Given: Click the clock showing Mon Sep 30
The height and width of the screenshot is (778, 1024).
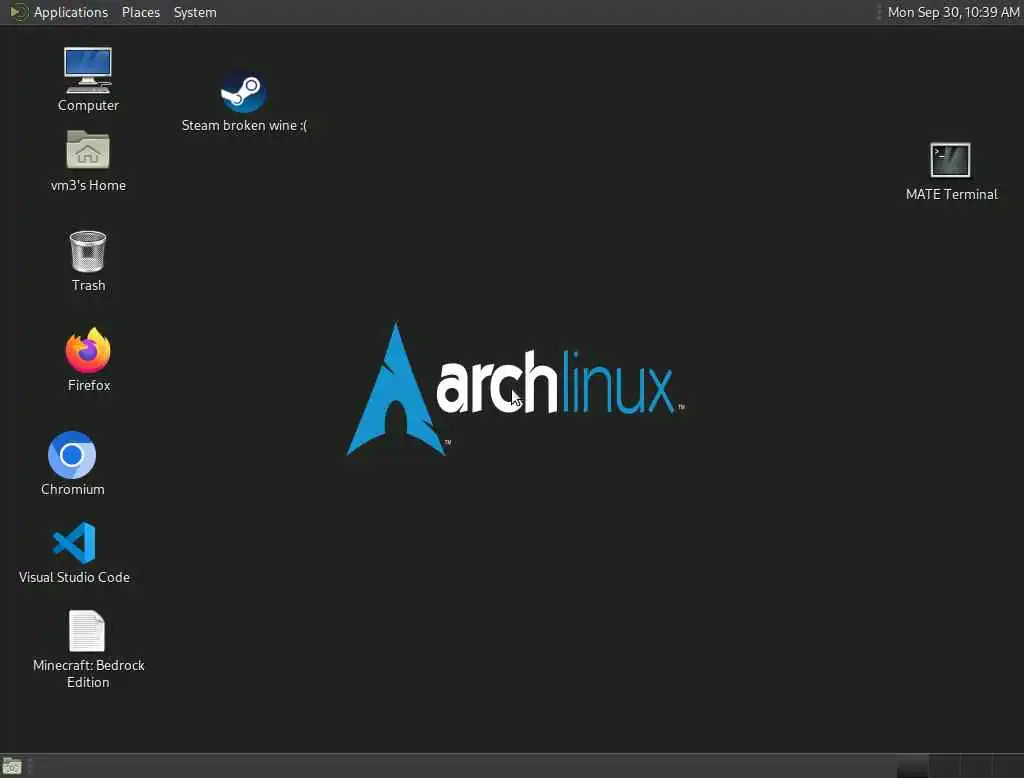Looking at the screenshot, I should [x=953, y=12].
